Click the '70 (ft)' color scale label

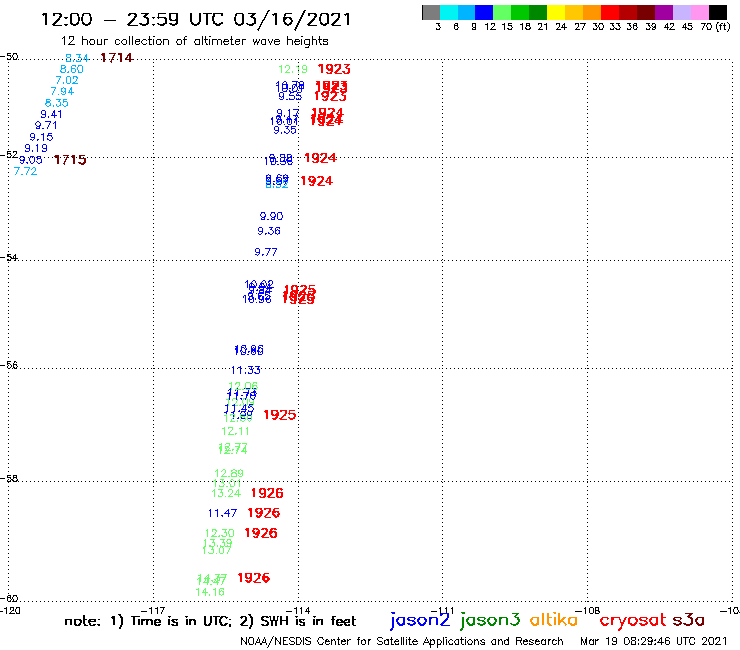coord(715,27)
